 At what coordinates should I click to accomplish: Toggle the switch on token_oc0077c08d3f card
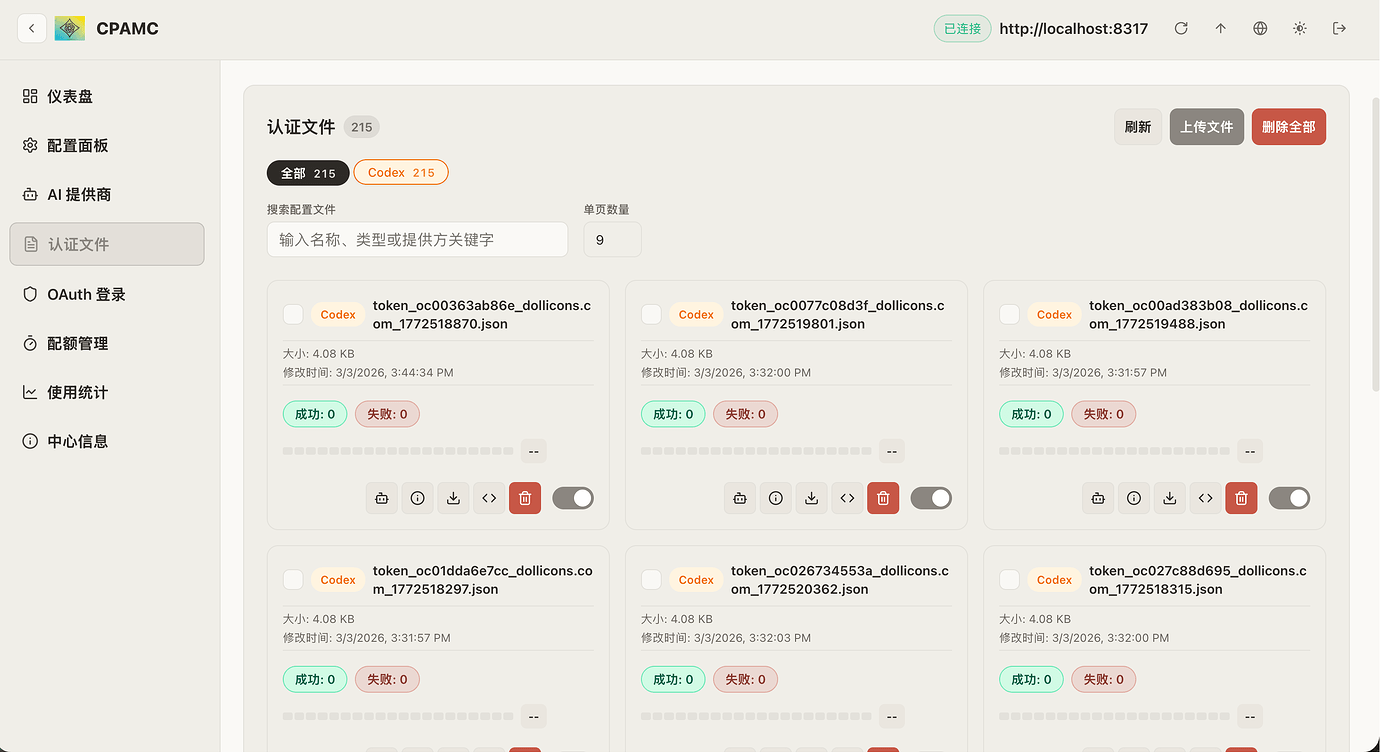(x=931, y=498)
